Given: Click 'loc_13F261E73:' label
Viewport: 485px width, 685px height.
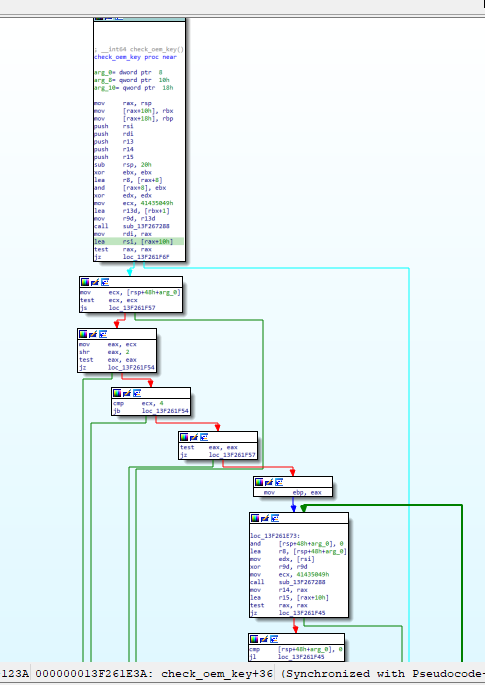Looking at the screenshot, I should click(x=275, y=536).
